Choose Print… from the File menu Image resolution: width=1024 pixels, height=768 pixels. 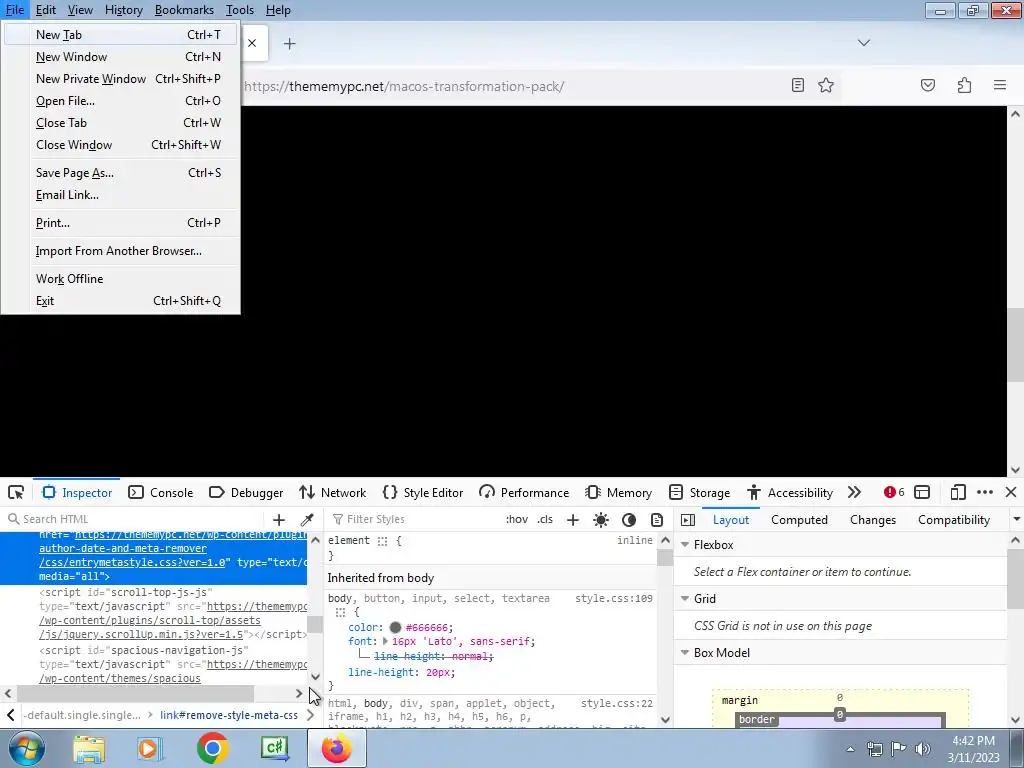(x=121, y=223)
